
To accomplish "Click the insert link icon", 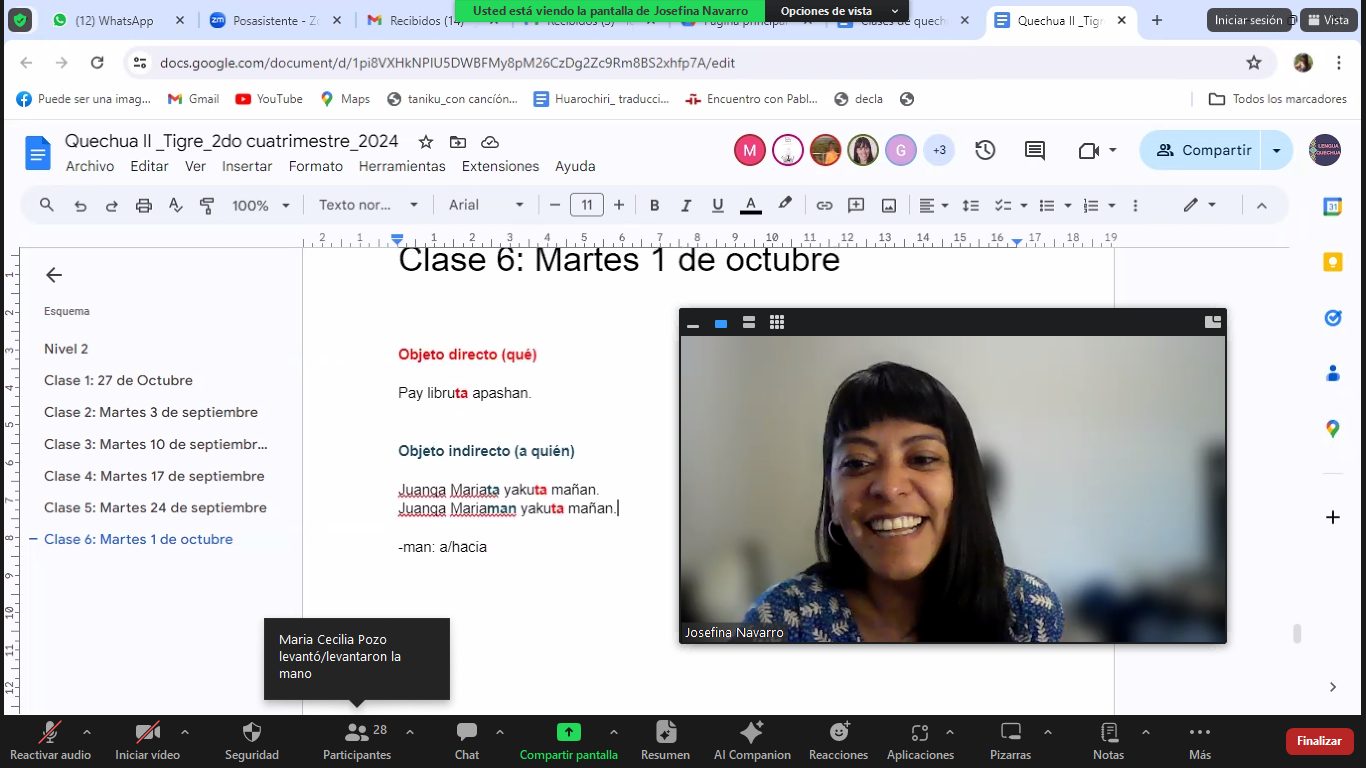I will (x=824, y=205).
